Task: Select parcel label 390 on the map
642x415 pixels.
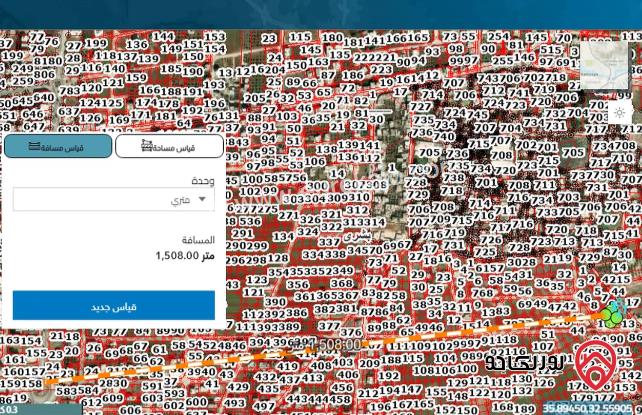Action: click(275, 302)
